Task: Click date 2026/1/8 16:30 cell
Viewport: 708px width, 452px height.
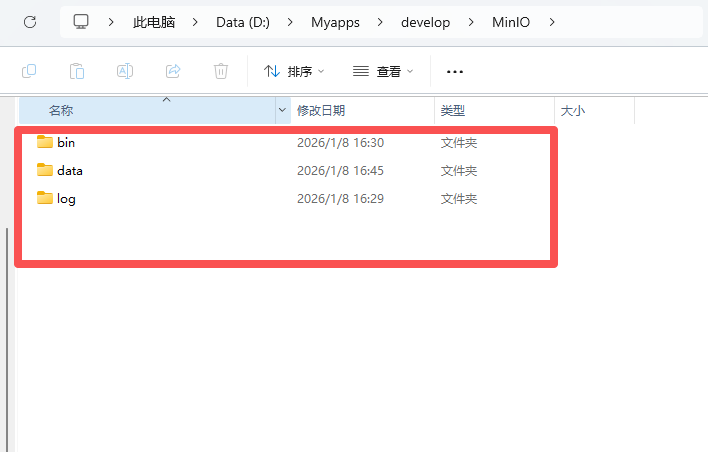Action: [x=340, y=142]
